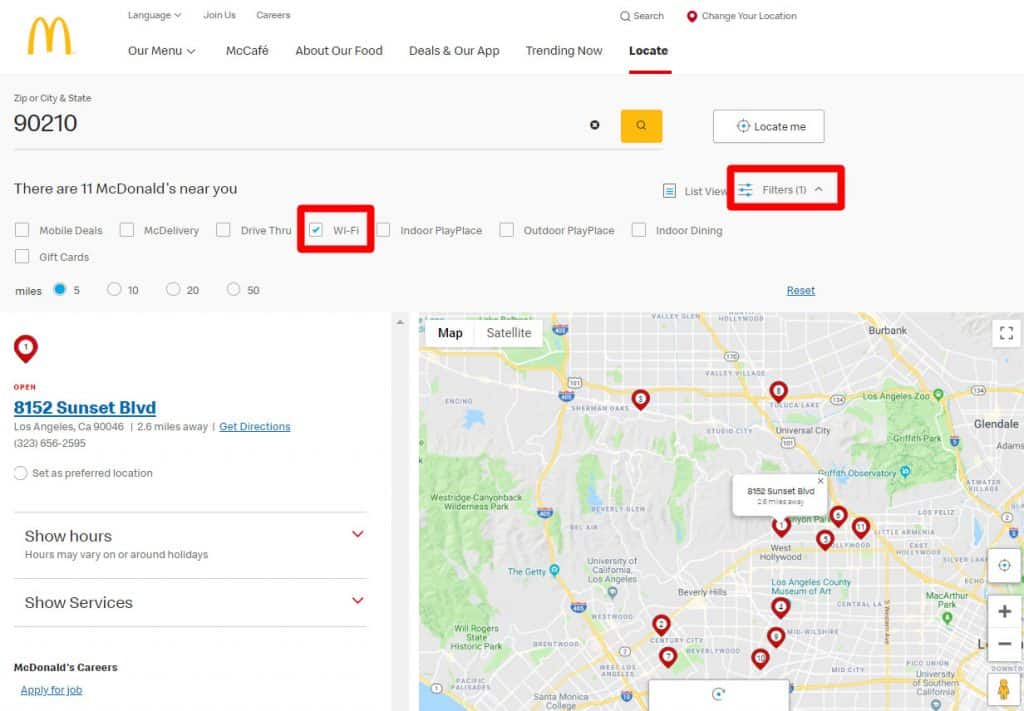The height and width of the screenshot is (711, 1024).
Task: Select the Street View pegman icon
Action: 1004,689
